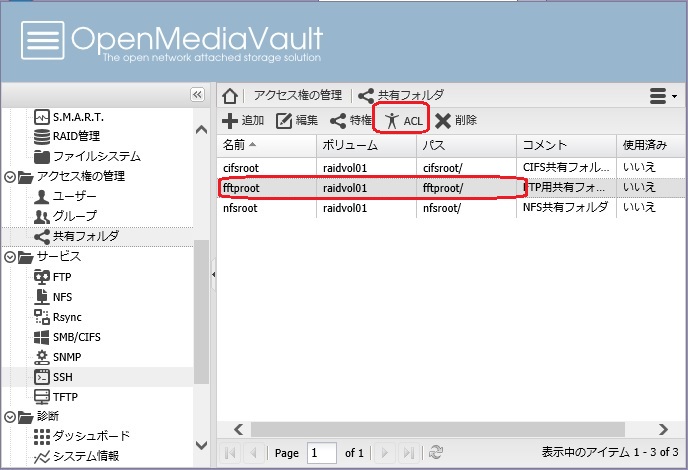This screenshot has width=688, height=470.
Task: Click the refresh icon in pager
Action: coord(436,452)
